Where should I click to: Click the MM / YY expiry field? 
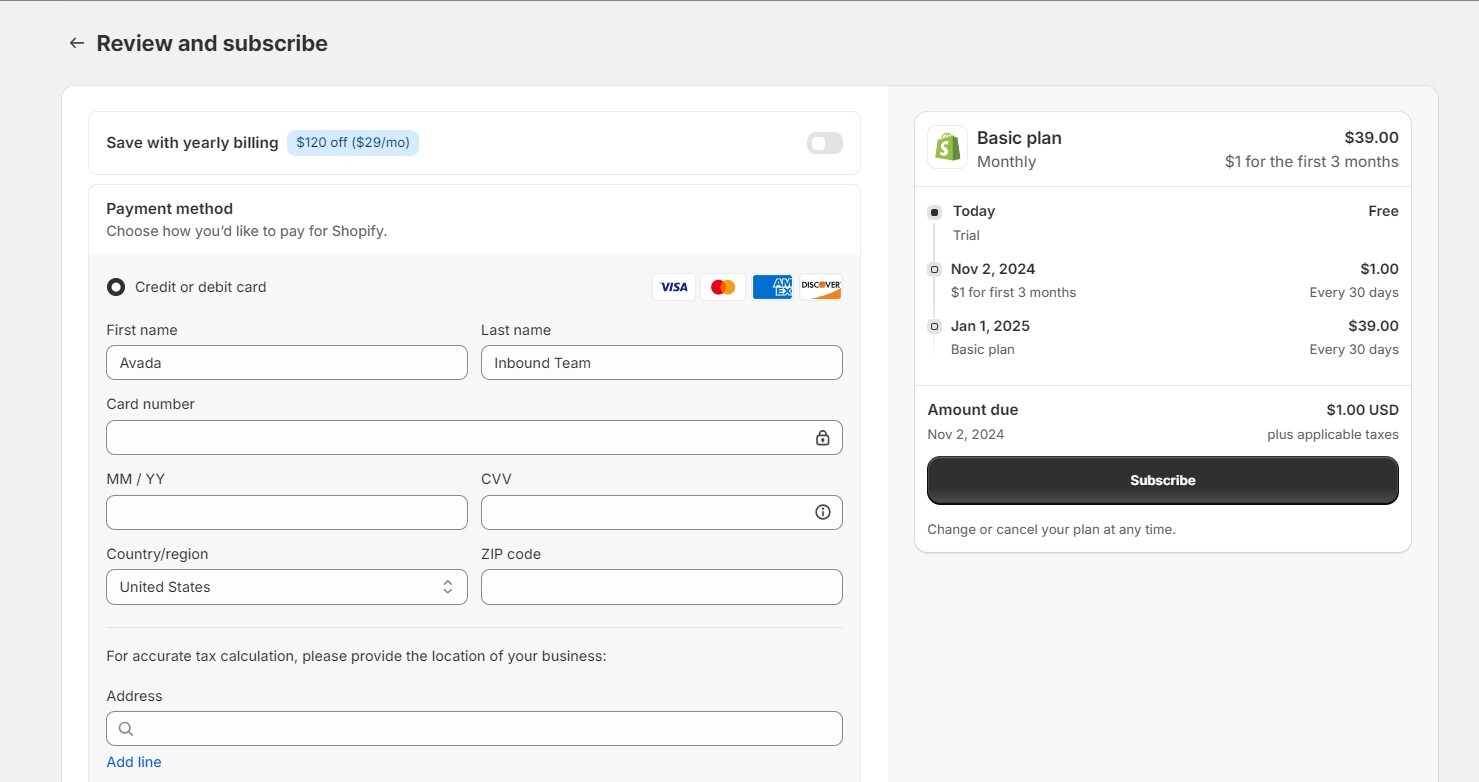pos(287,512)
